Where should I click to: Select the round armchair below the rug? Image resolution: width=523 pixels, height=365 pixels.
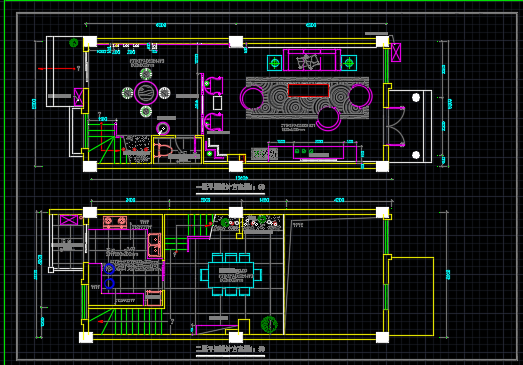(328, 119)
